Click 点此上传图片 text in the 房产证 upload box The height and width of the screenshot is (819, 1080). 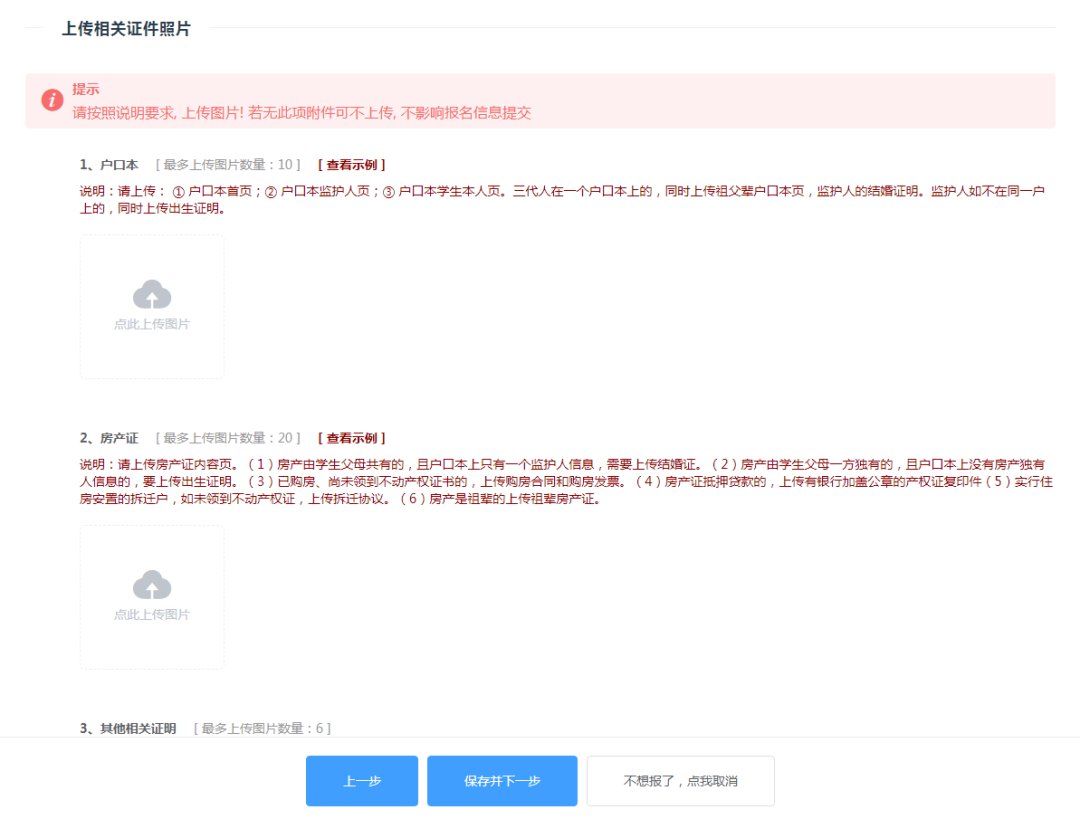click(152, 614)
